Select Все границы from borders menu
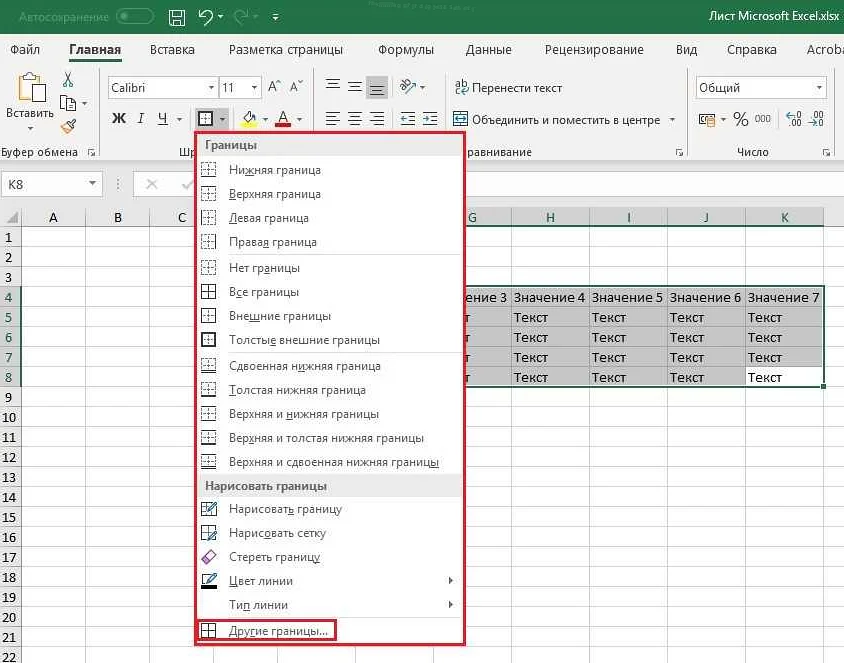 [x=264, y=292]
